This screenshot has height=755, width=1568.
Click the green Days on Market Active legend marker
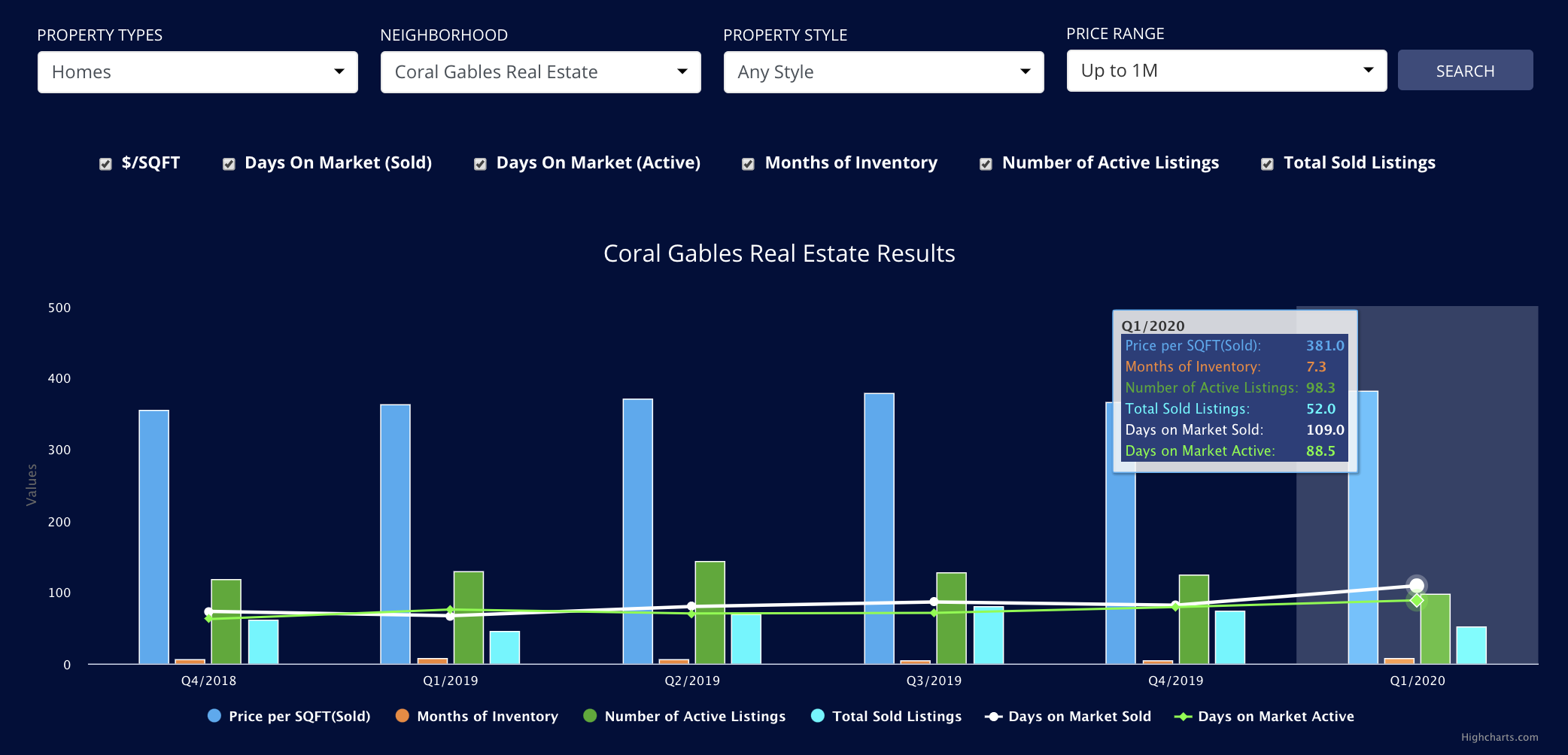(1183, 717)
